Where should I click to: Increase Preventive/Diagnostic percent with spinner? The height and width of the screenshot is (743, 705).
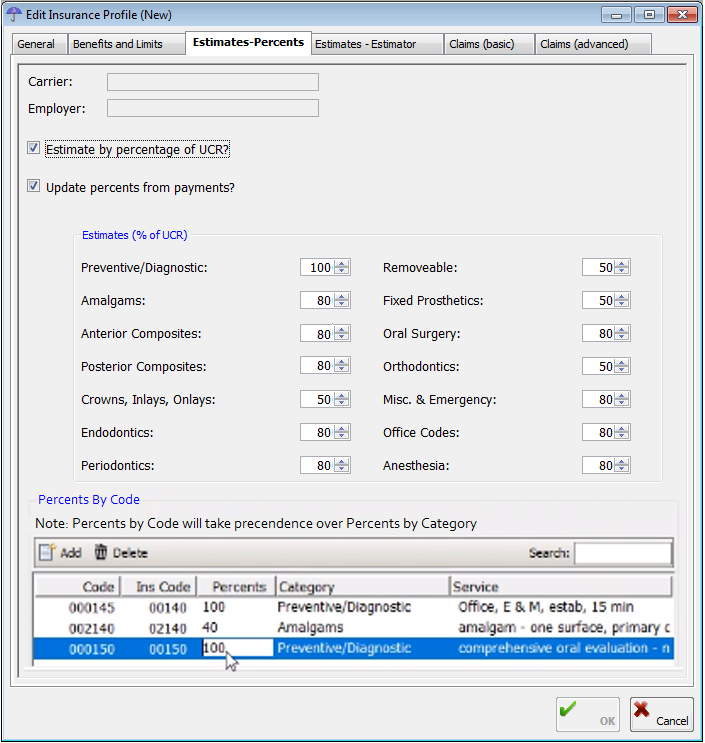click(342, 264)
